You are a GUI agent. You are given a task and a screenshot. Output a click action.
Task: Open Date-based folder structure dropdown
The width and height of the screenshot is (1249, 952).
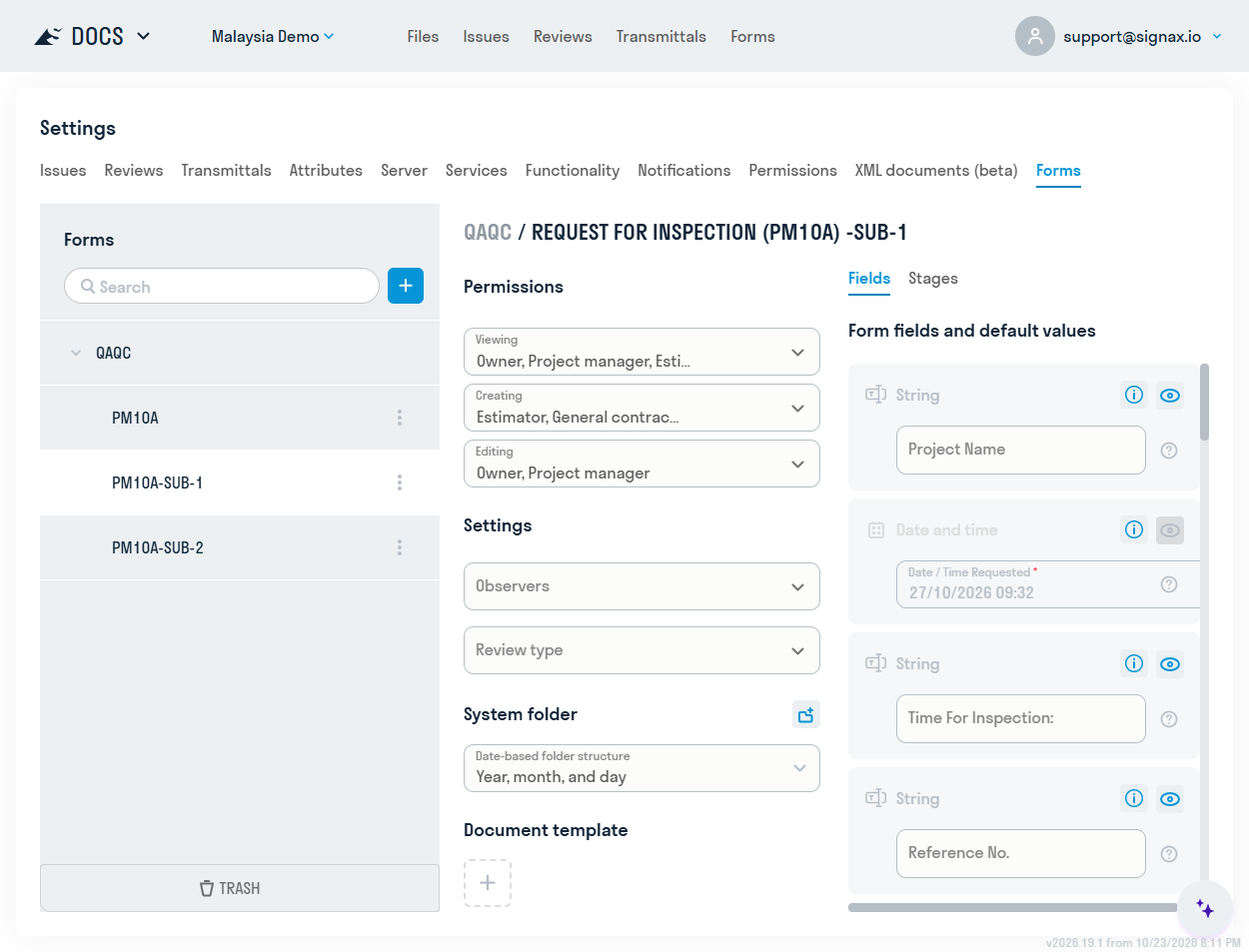click(x=641, y=768)
